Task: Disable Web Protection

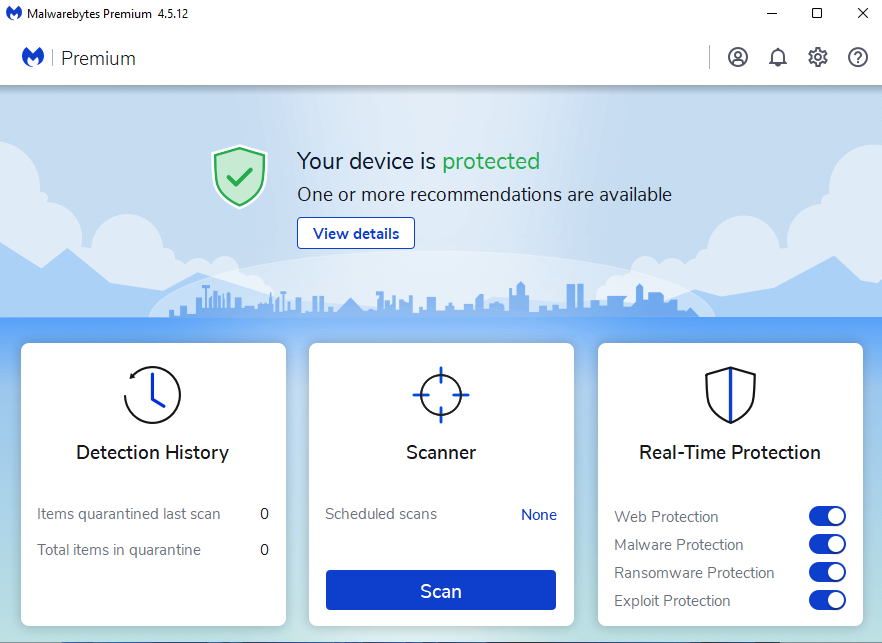Action: click(x=827, y=516)
